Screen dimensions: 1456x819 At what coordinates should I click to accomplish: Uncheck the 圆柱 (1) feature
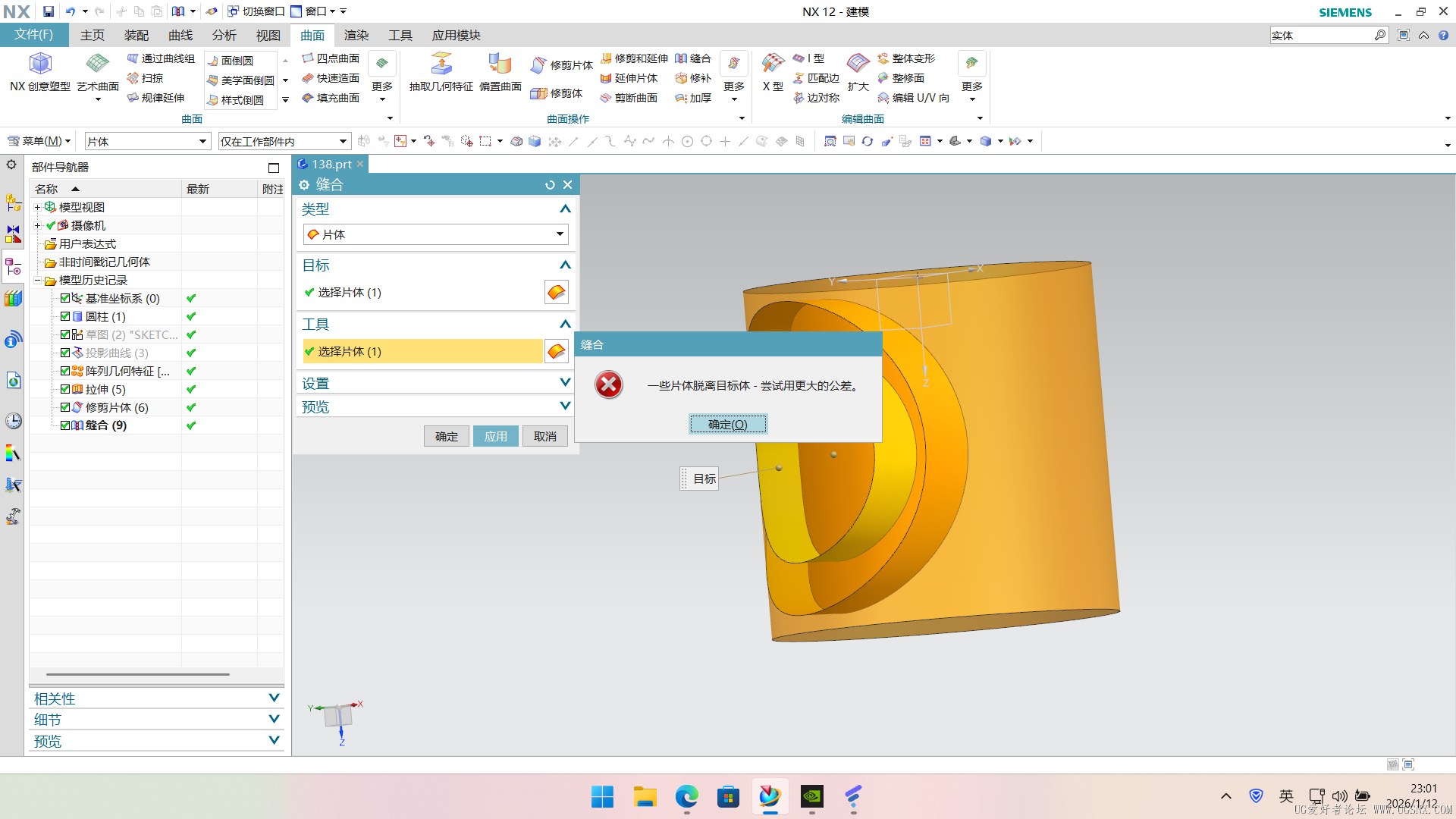tap(65, 316)
